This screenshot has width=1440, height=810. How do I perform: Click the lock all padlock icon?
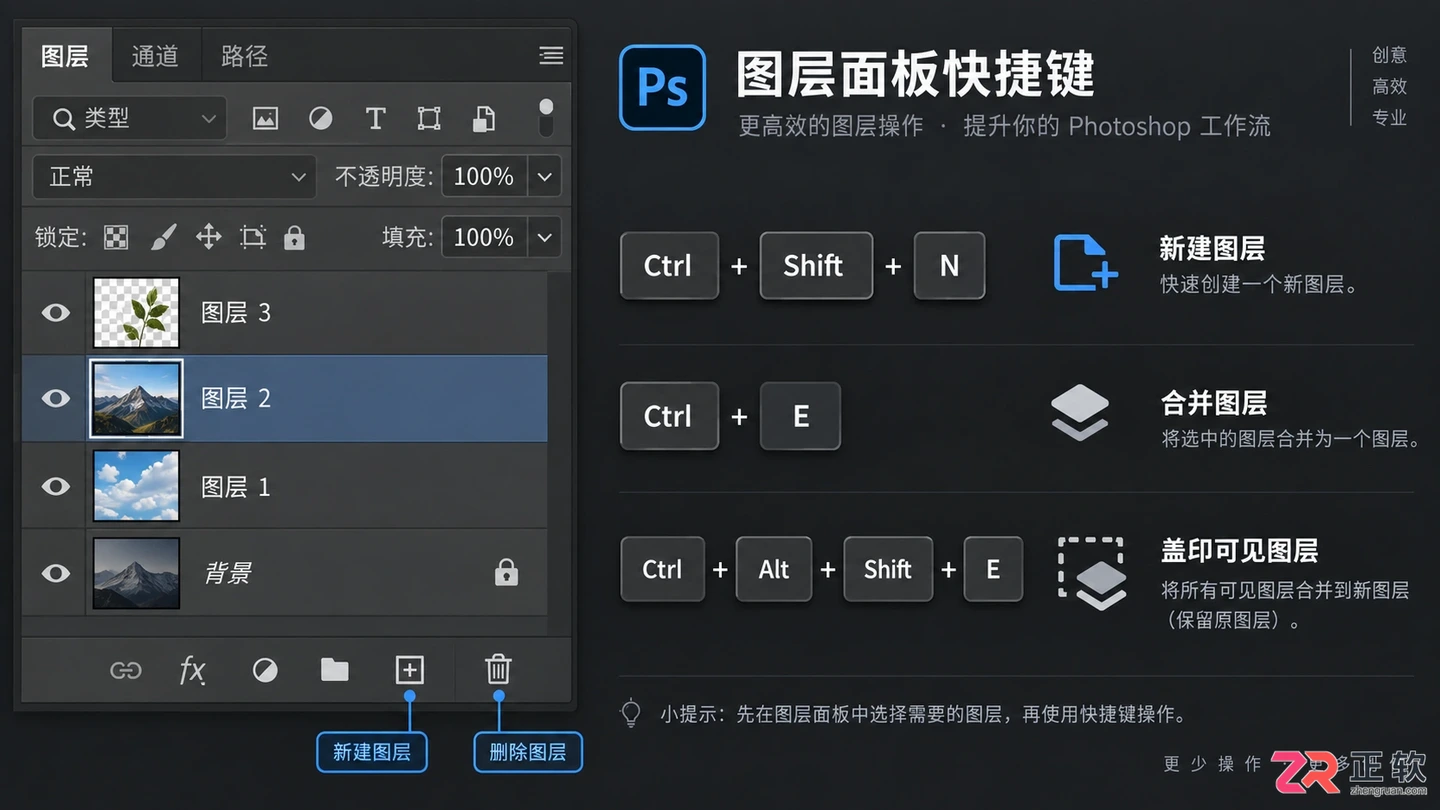click(294, 237)
